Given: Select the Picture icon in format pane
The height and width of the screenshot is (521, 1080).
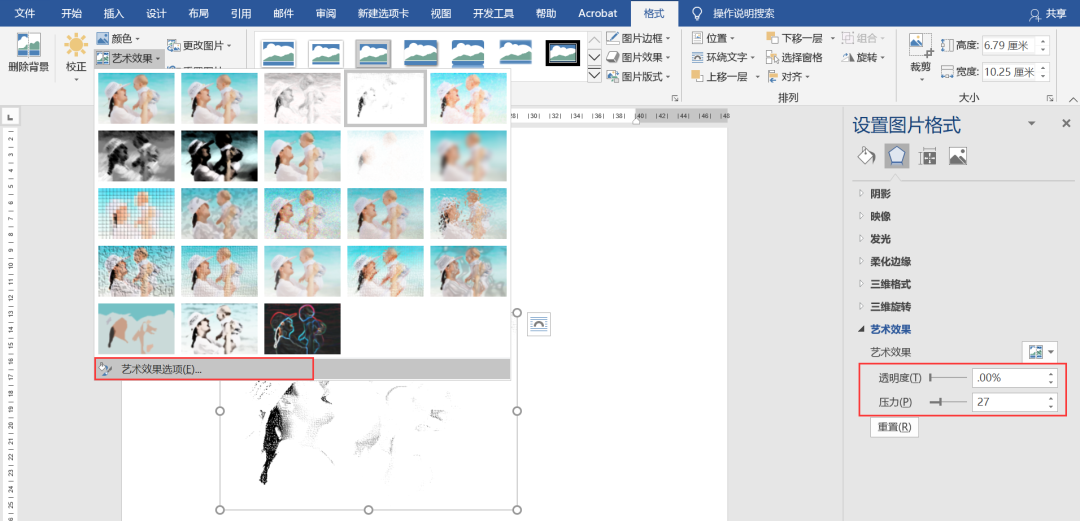Looking at the screenshot, I should [x=958, y=156].
